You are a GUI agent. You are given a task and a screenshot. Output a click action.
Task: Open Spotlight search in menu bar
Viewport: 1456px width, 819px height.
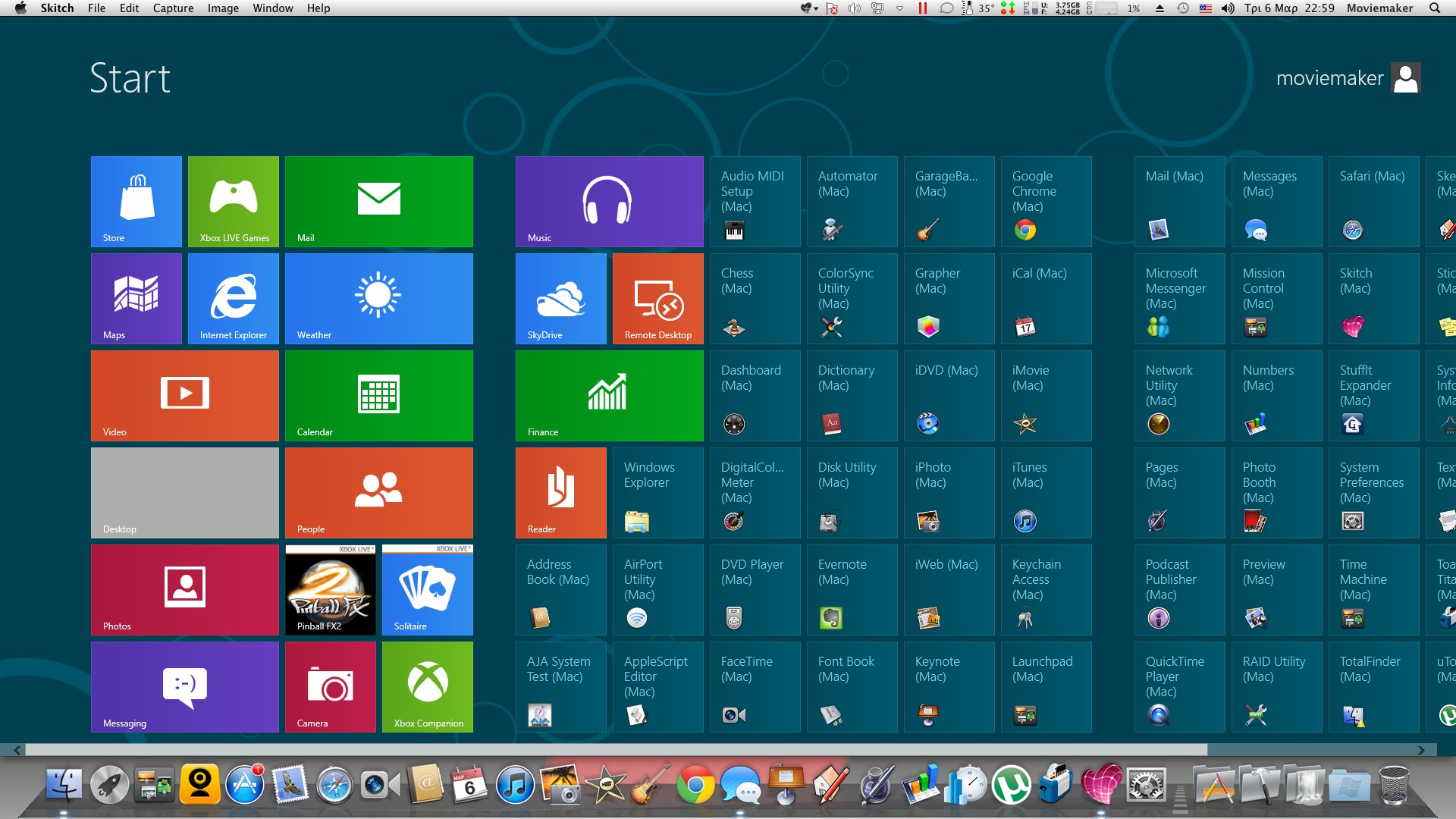point(1435,8)
